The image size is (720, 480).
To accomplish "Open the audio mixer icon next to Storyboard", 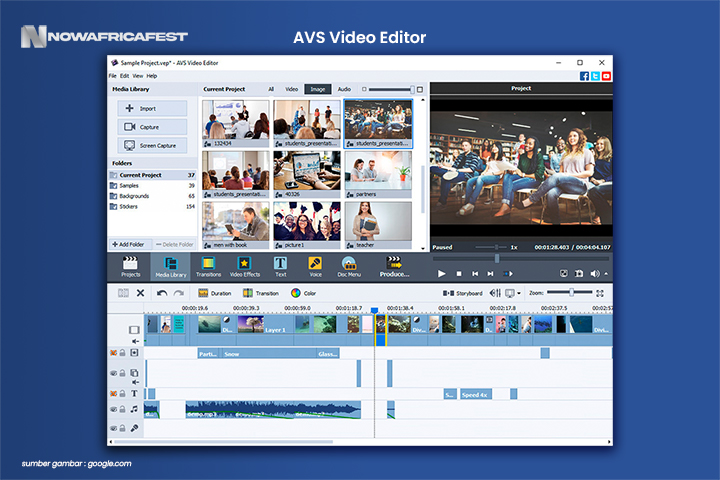I will [x=495, y=293].
